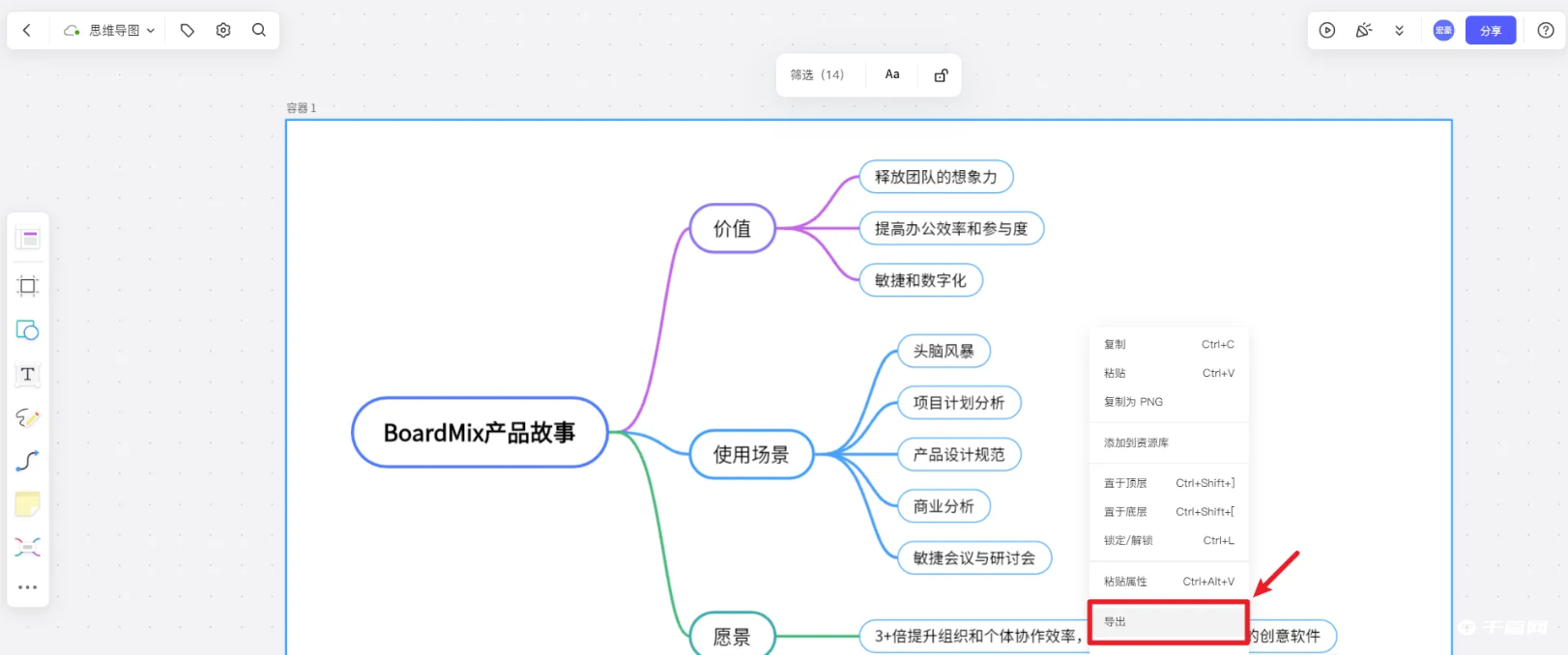Open the help question mark icon
Image resolution: width=1568 pixels, height=655 pixels.
coord(1546,31)
